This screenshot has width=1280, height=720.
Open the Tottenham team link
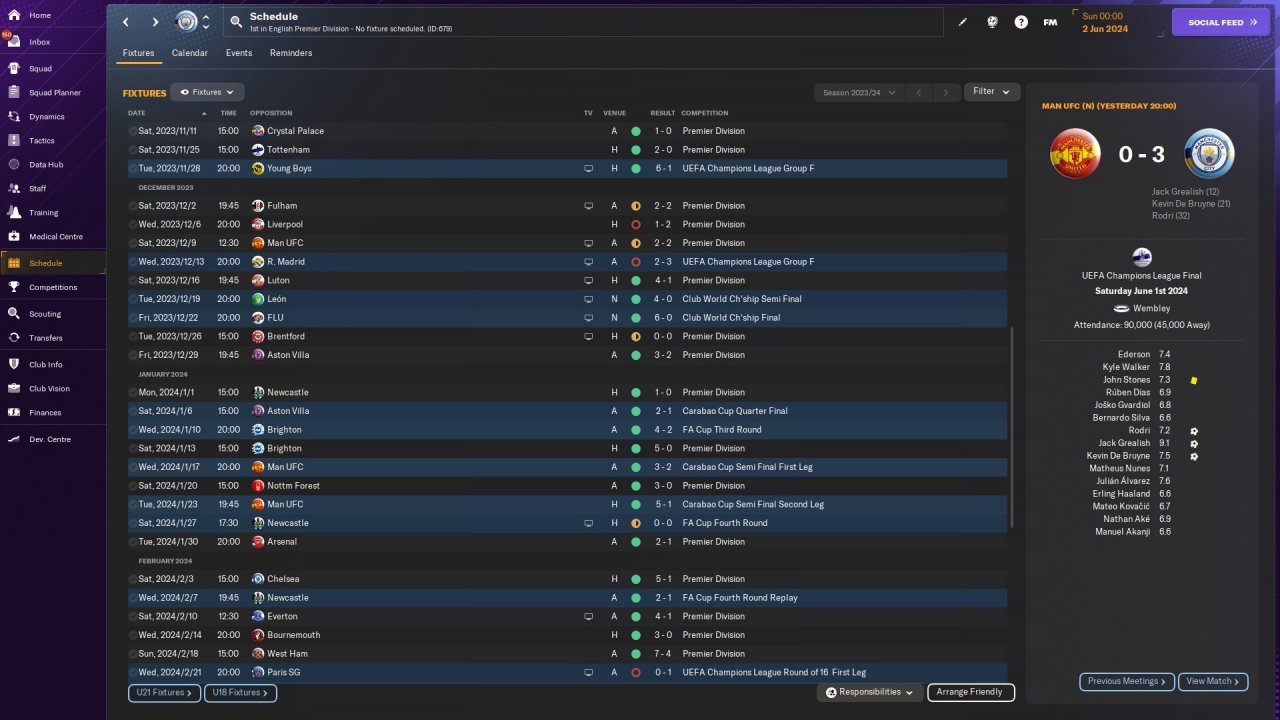click(x=288, y=150)
